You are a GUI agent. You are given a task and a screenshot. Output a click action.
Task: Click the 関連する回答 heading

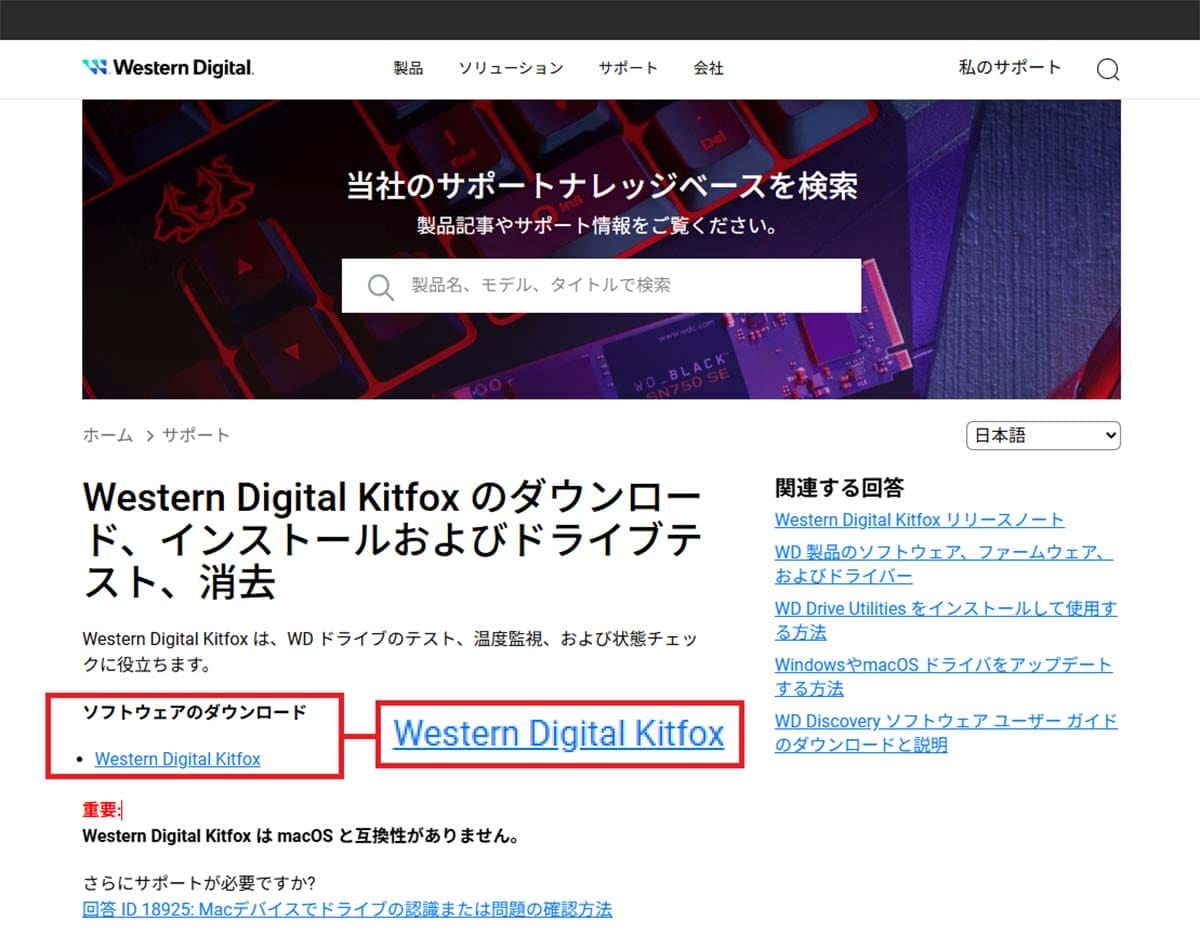click(839, 488)
